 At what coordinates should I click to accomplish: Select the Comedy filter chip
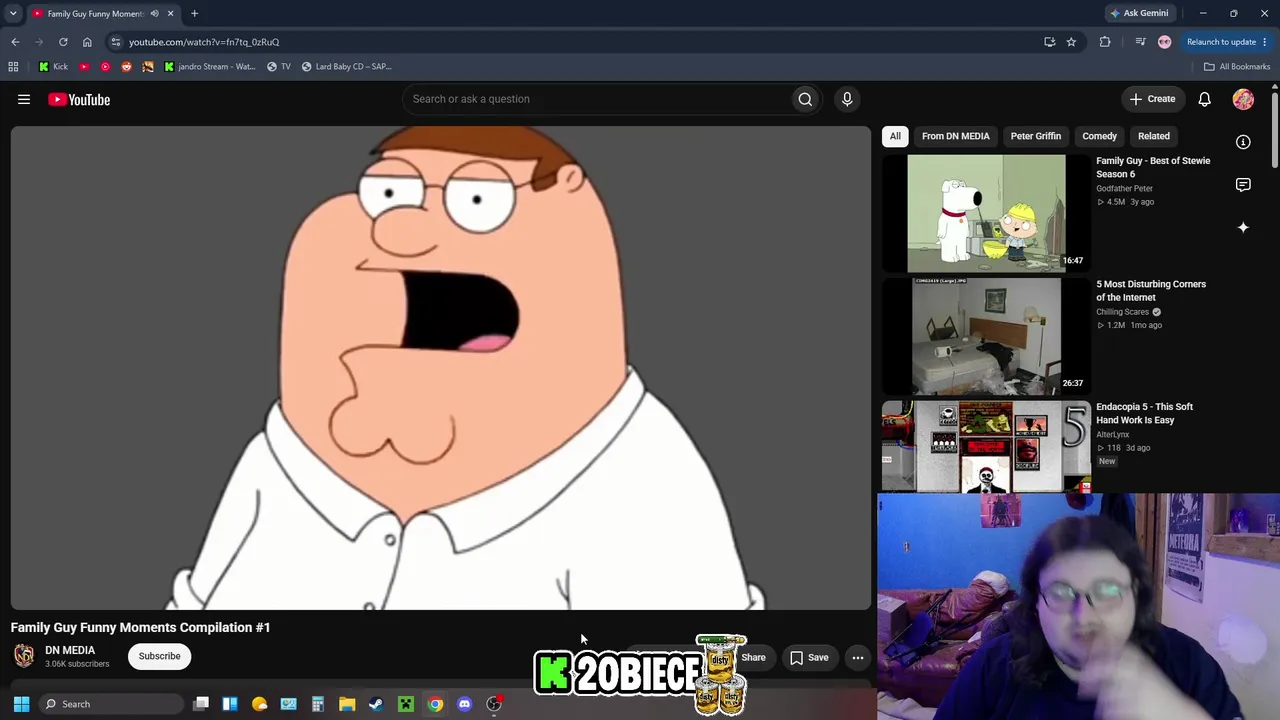1099,136
